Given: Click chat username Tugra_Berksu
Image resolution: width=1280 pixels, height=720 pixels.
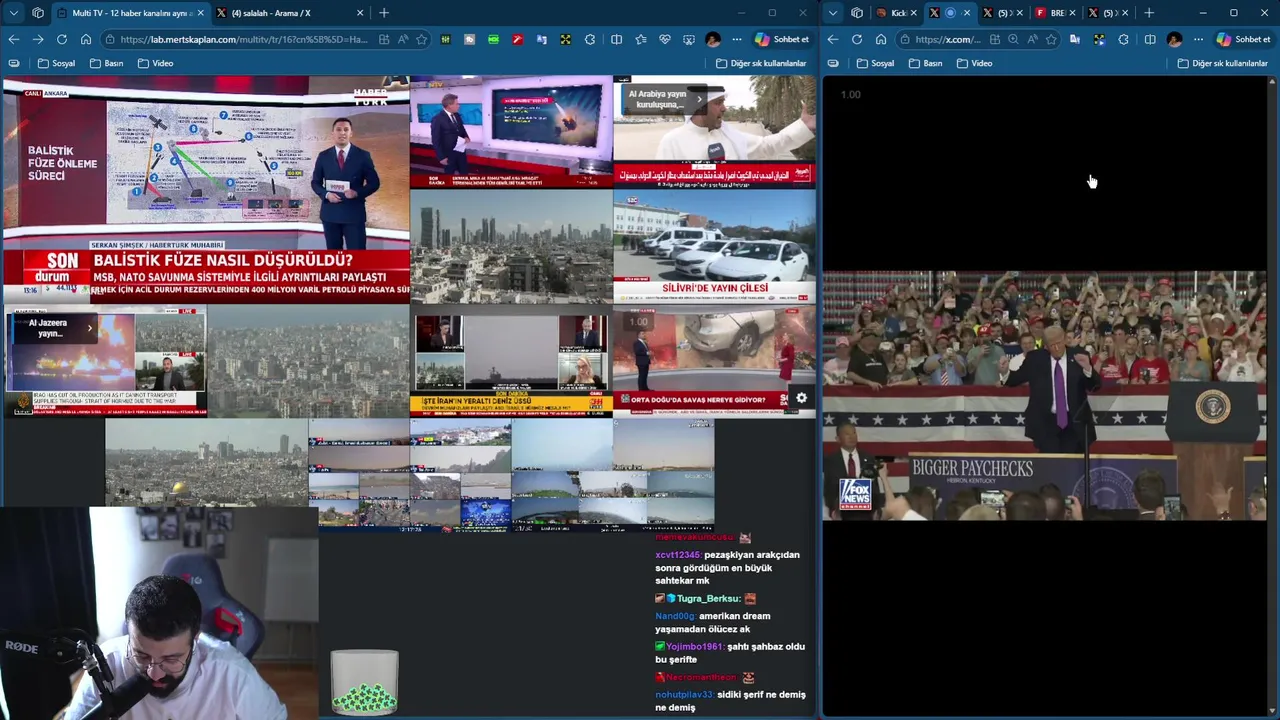Looking at the screenshot, I should coord(710,598).
